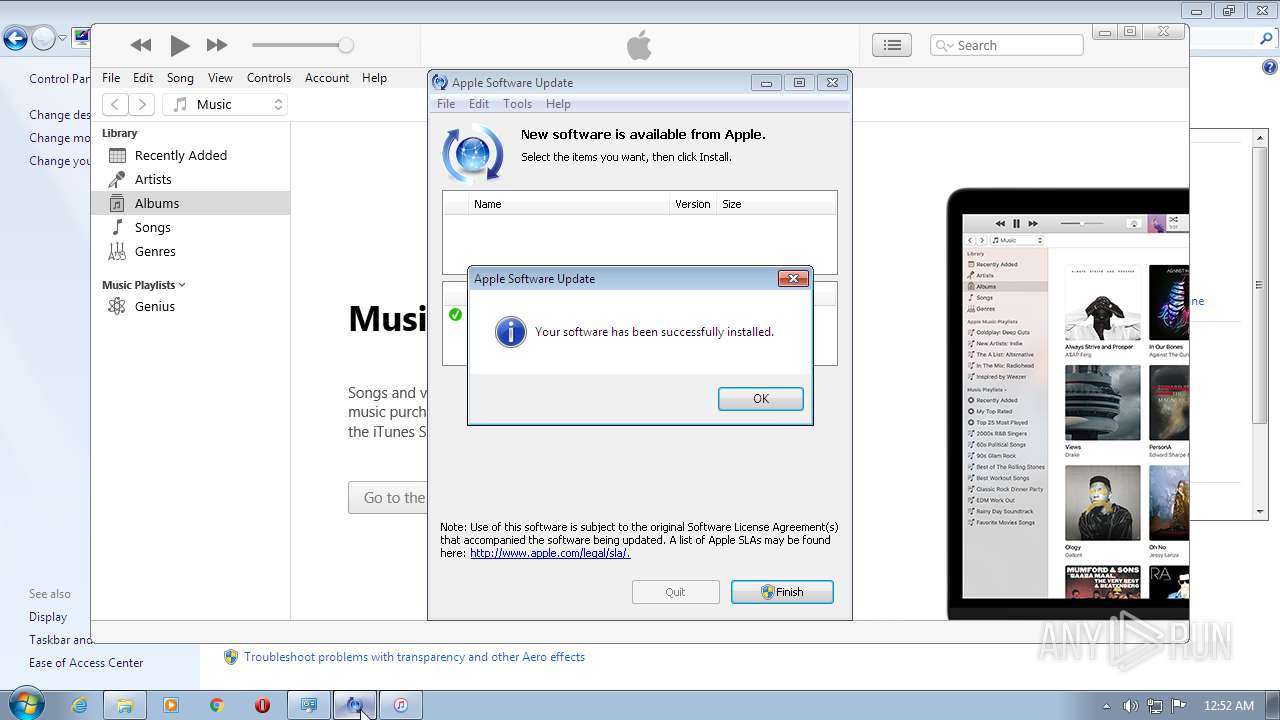
Task: Open the Windows Start menu
Action: click(x=25, y=705)
